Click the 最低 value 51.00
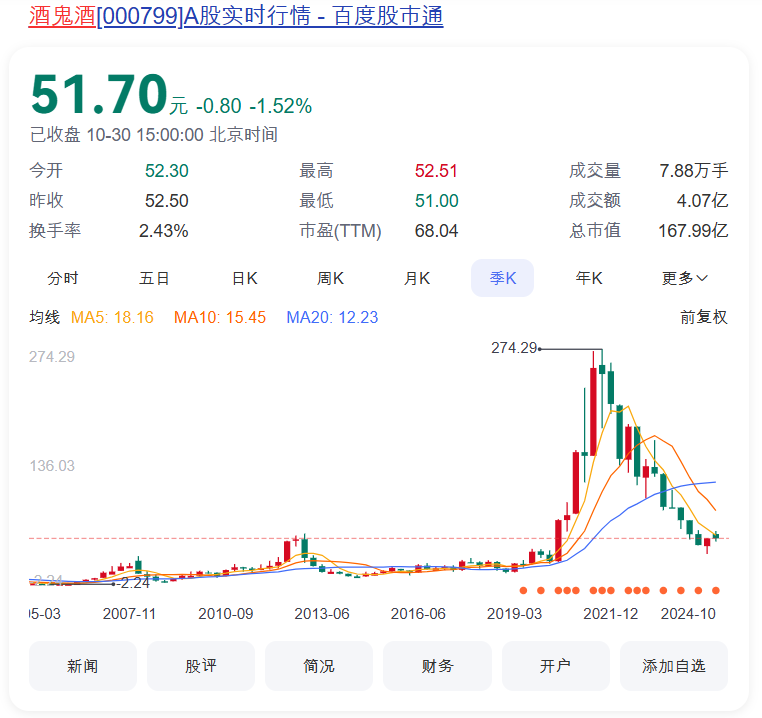Screen dimensions: 762x718 (x=436, y=200)
